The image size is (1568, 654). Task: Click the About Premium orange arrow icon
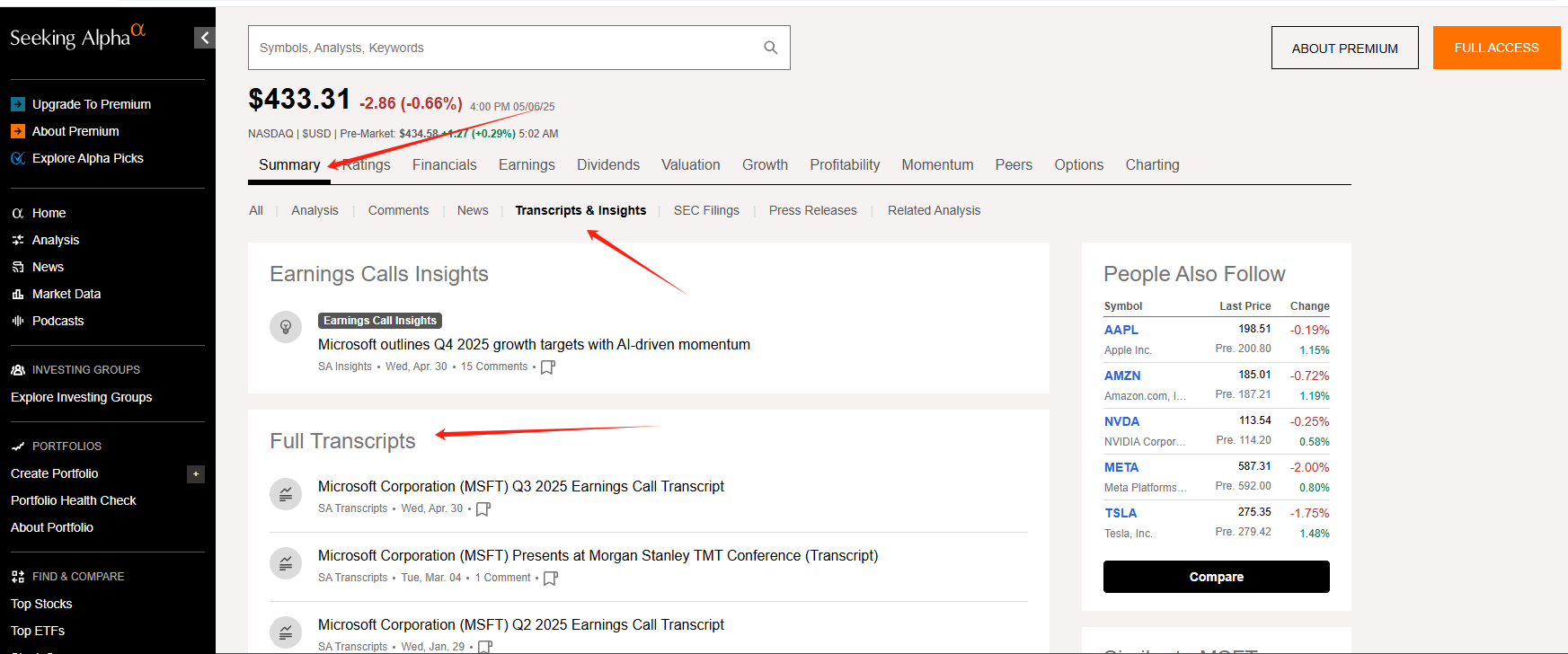[x=18, y=131]
